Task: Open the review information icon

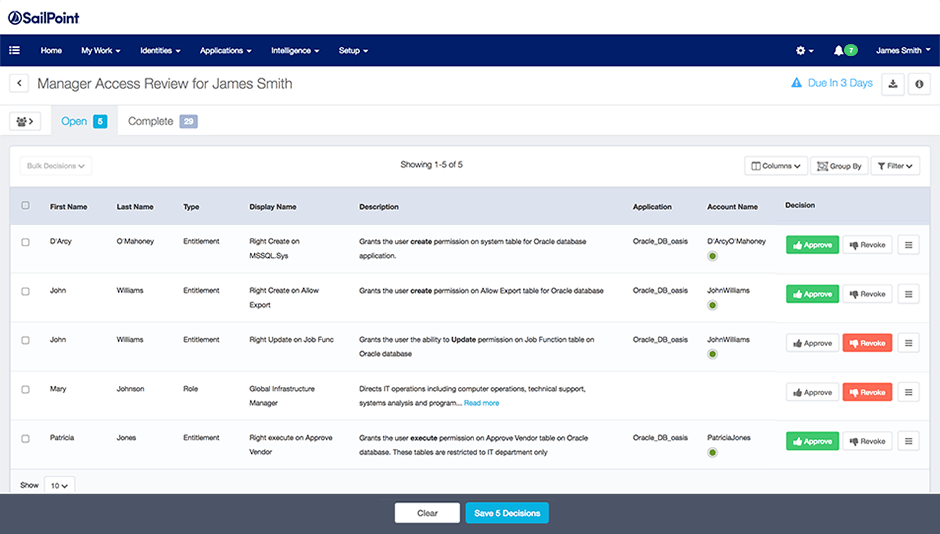Action: 919,84
